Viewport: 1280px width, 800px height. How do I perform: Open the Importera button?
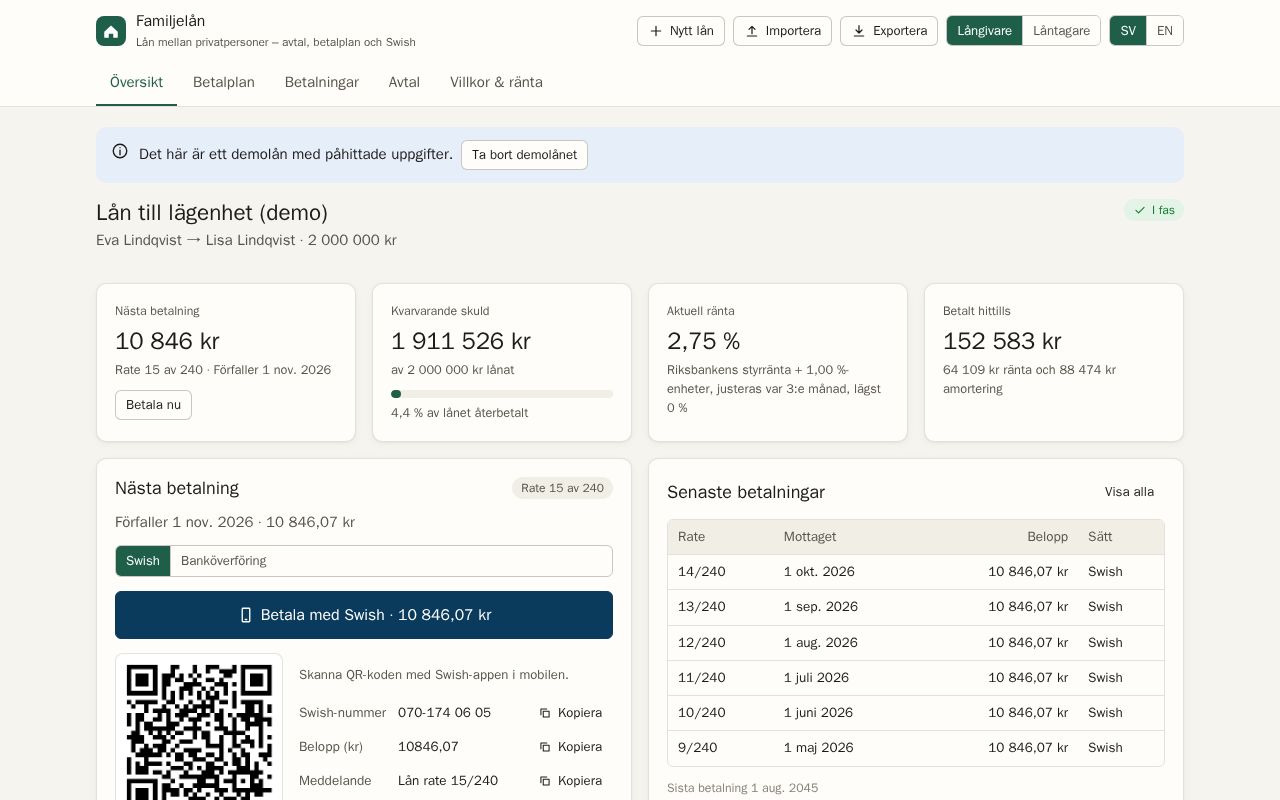click(782, 31)
